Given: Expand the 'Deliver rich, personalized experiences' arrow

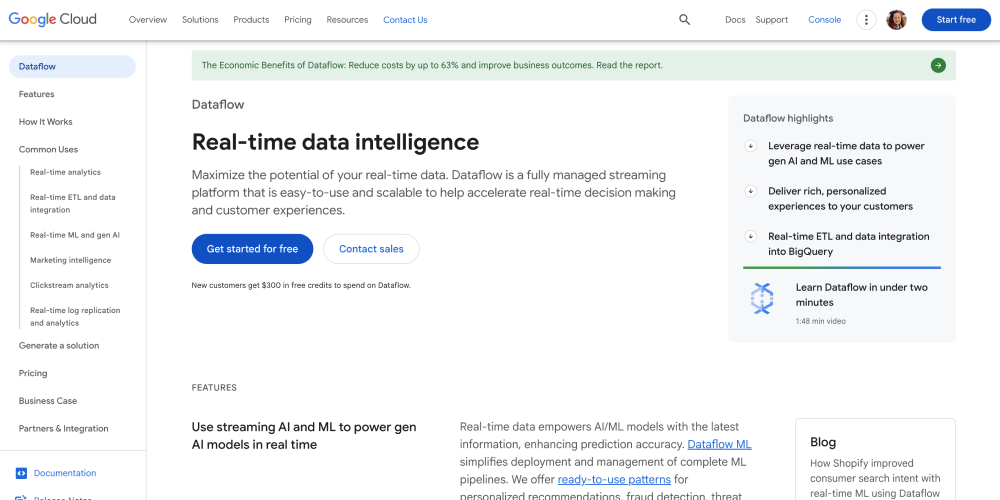Looking at the screenshot, I should [751, 191].
